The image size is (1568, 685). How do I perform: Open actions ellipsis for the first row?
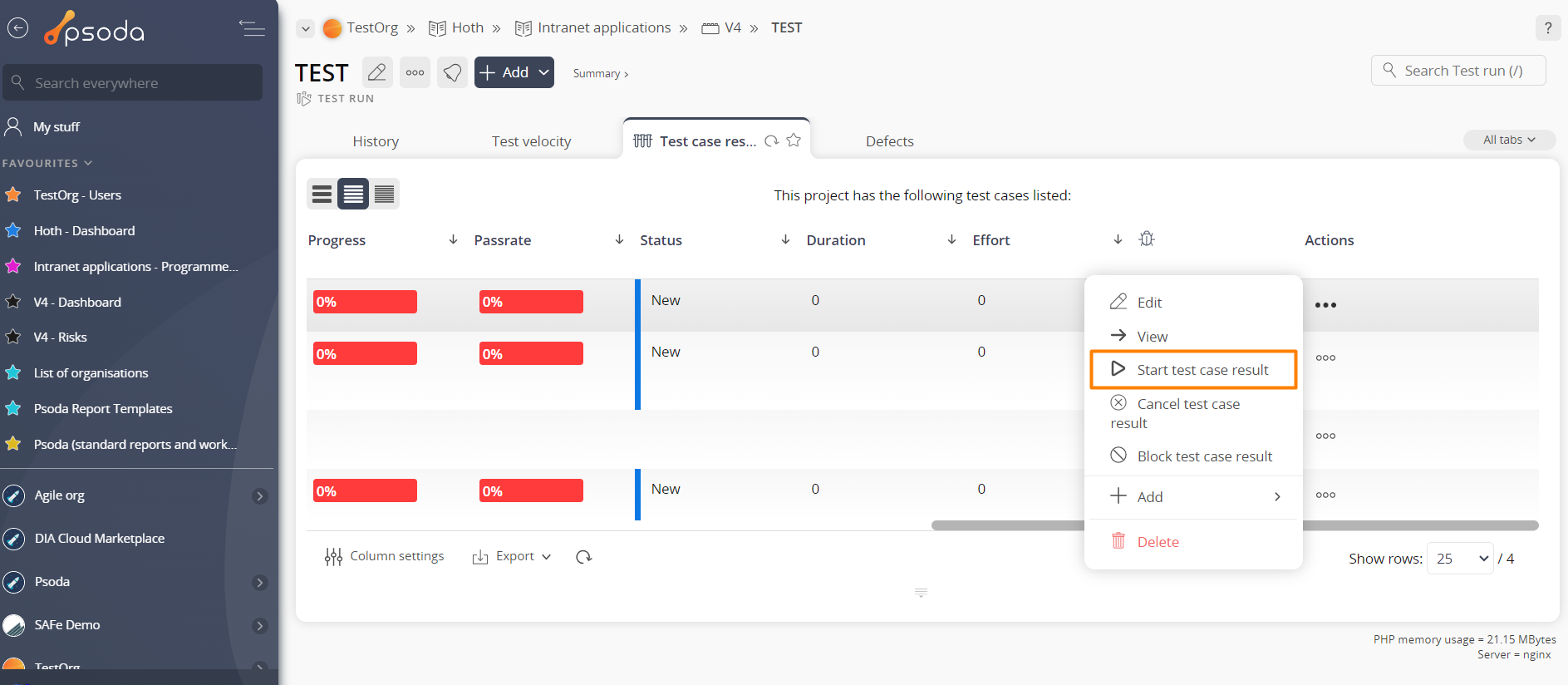click(x=1325, y=305)
